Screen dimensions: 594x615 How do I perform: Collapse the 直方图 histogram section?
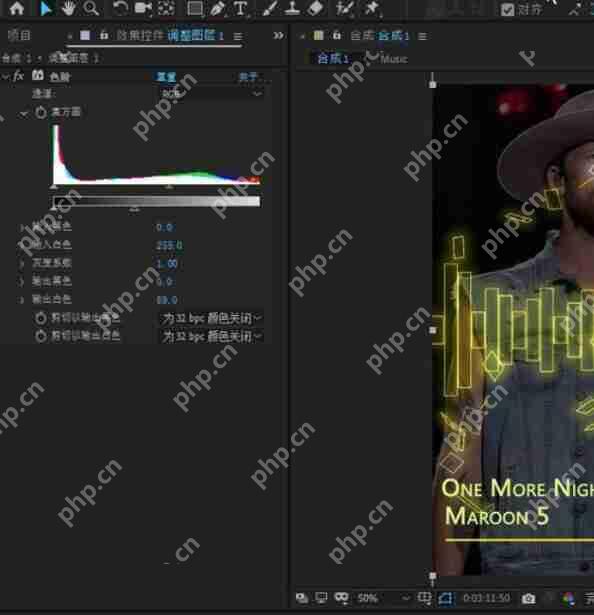coord(24,114)
